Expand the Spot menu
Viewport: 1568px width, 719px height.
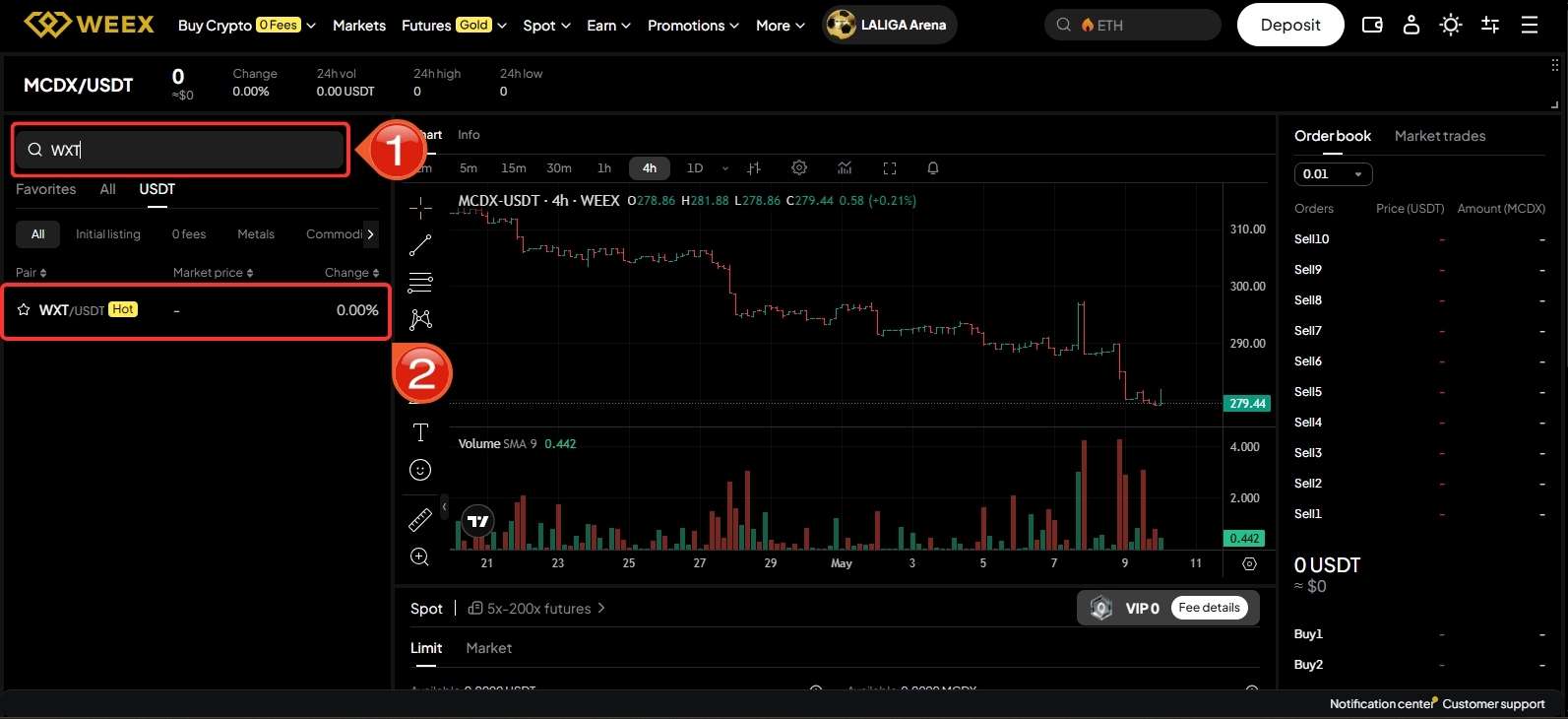546,25
